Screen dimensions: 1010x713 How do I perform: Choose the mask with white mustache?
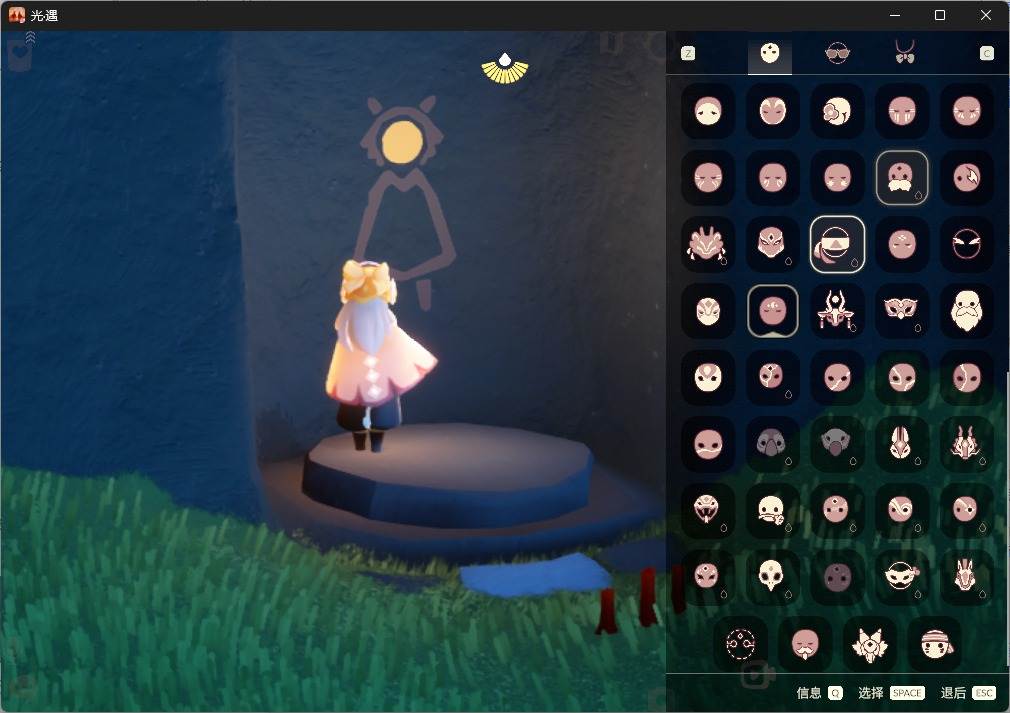pyautogui.click(x=902, y=178)
